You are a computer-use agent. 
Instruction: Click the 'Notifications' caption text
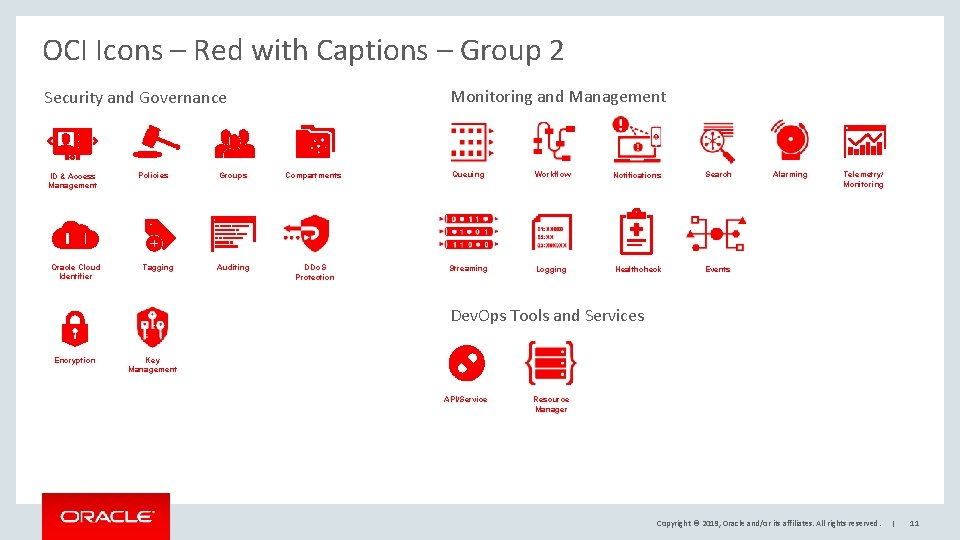pyautogui.click(x=637, y=175)
